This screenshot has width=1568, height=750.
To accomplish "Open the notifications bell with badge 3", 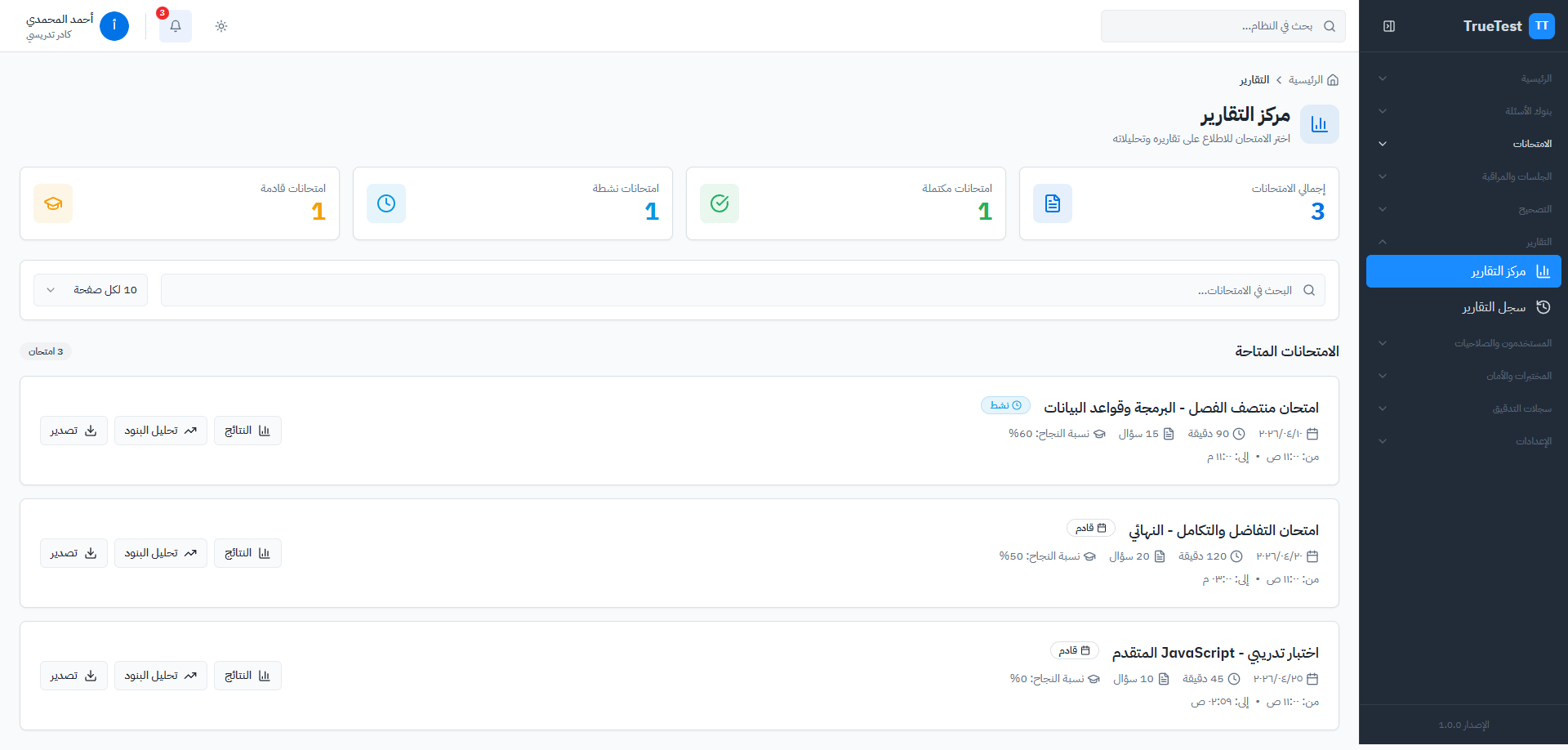I will pyautogui.click(x=175, y=26).
